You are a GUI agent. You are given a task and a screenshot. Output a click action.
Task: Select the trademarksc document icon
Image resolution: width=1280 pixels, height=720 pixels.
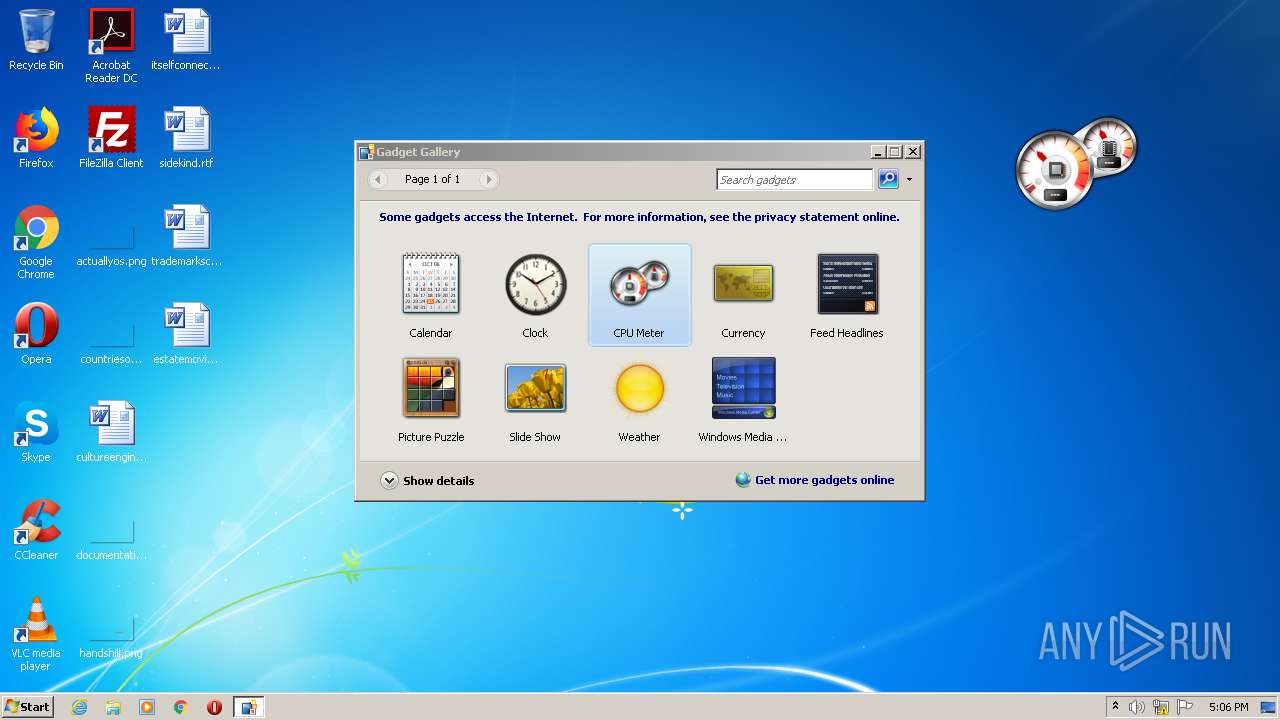(186, 236)
